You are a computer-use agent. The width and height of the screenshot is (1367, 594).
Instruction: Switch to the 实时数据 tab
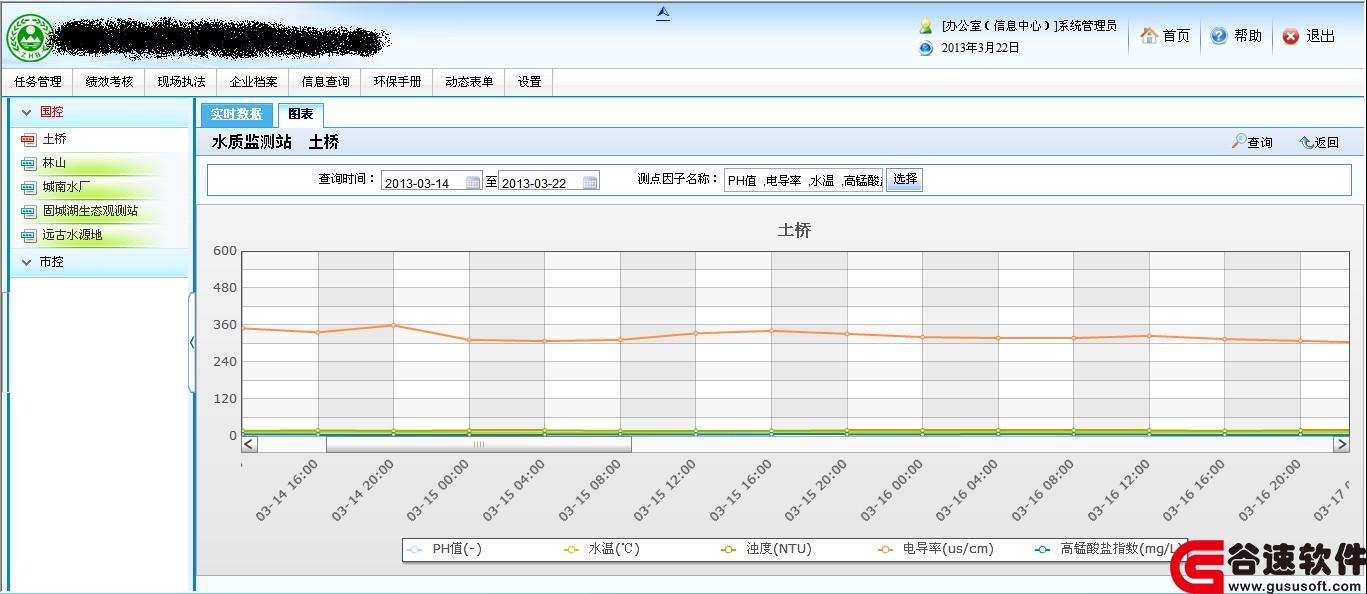236,114
